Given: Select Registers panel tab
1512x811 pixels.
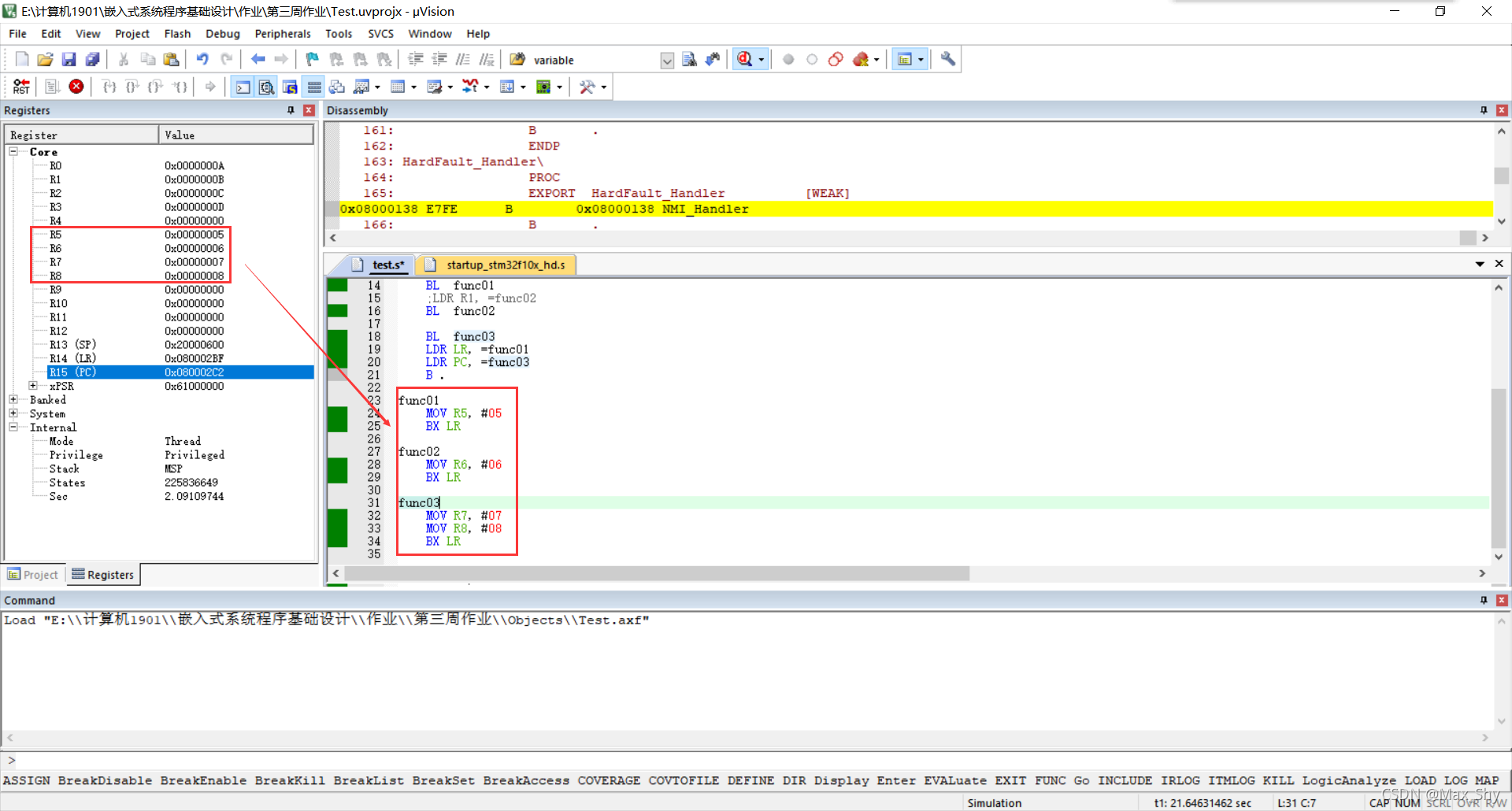Looking at the screenshot, I should (103, 575).
